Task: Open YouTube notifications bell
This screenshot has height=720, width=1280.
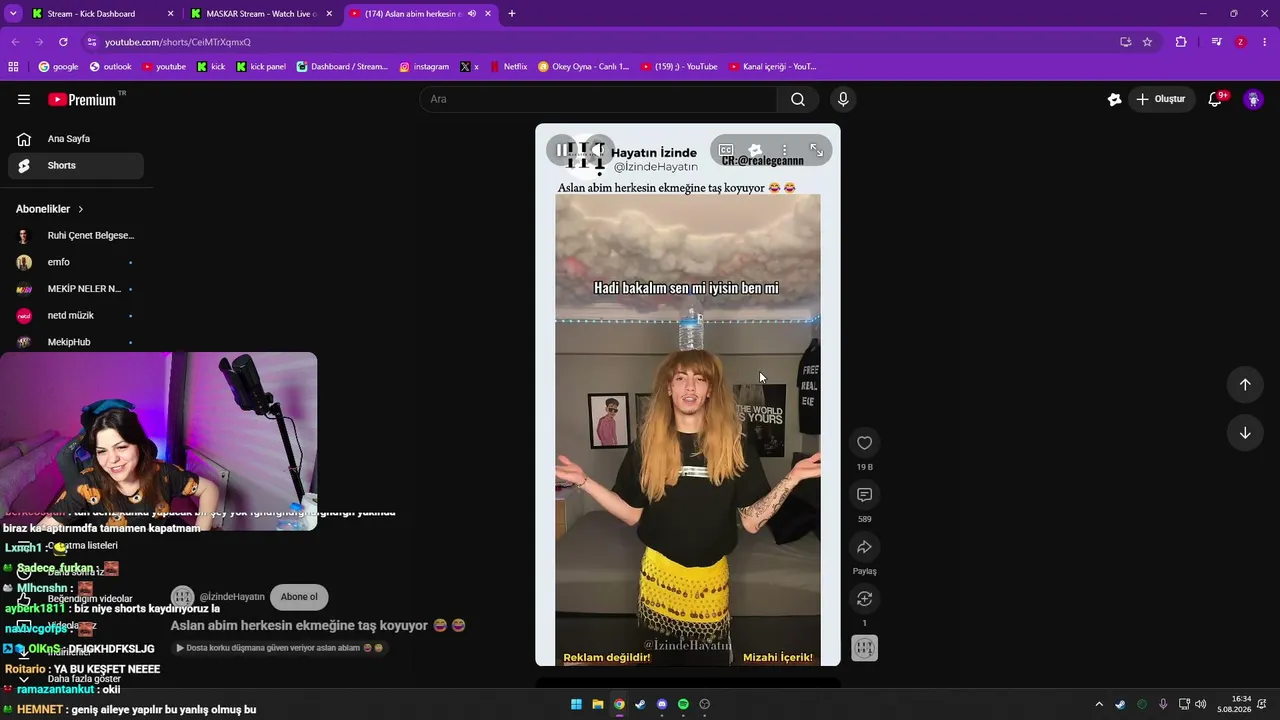Action: pyautogui.click(x=1216, y=99)
